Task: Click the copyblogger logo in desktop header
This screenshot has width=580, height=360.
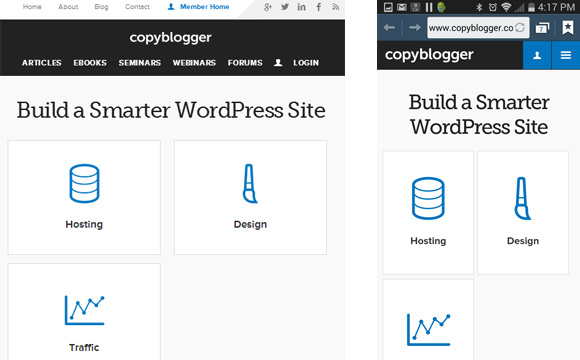Action: tap(171, 38)
